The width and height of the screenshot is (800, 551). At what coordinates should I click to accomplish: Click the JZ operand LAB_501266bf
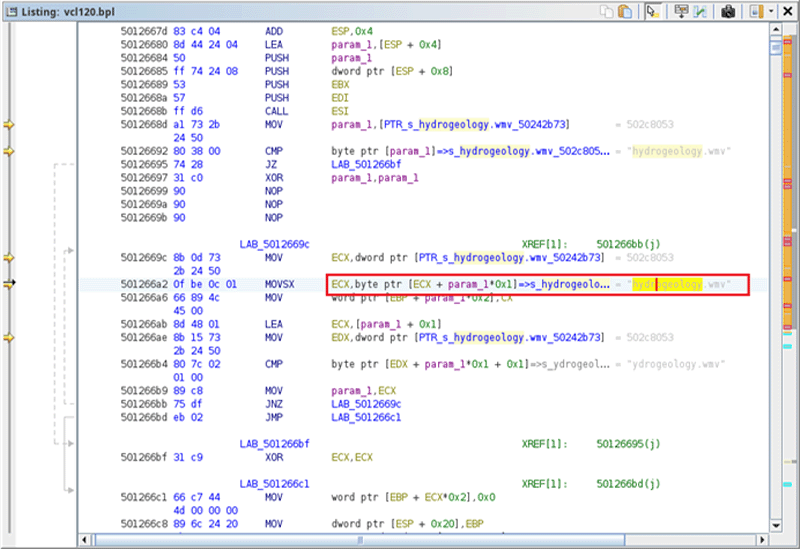366,164
